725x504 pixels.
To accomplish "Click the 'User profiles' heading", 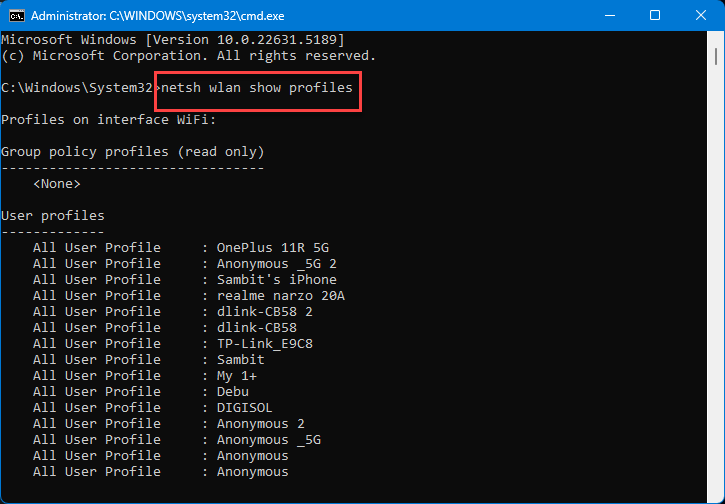I will tap(53, 216).
